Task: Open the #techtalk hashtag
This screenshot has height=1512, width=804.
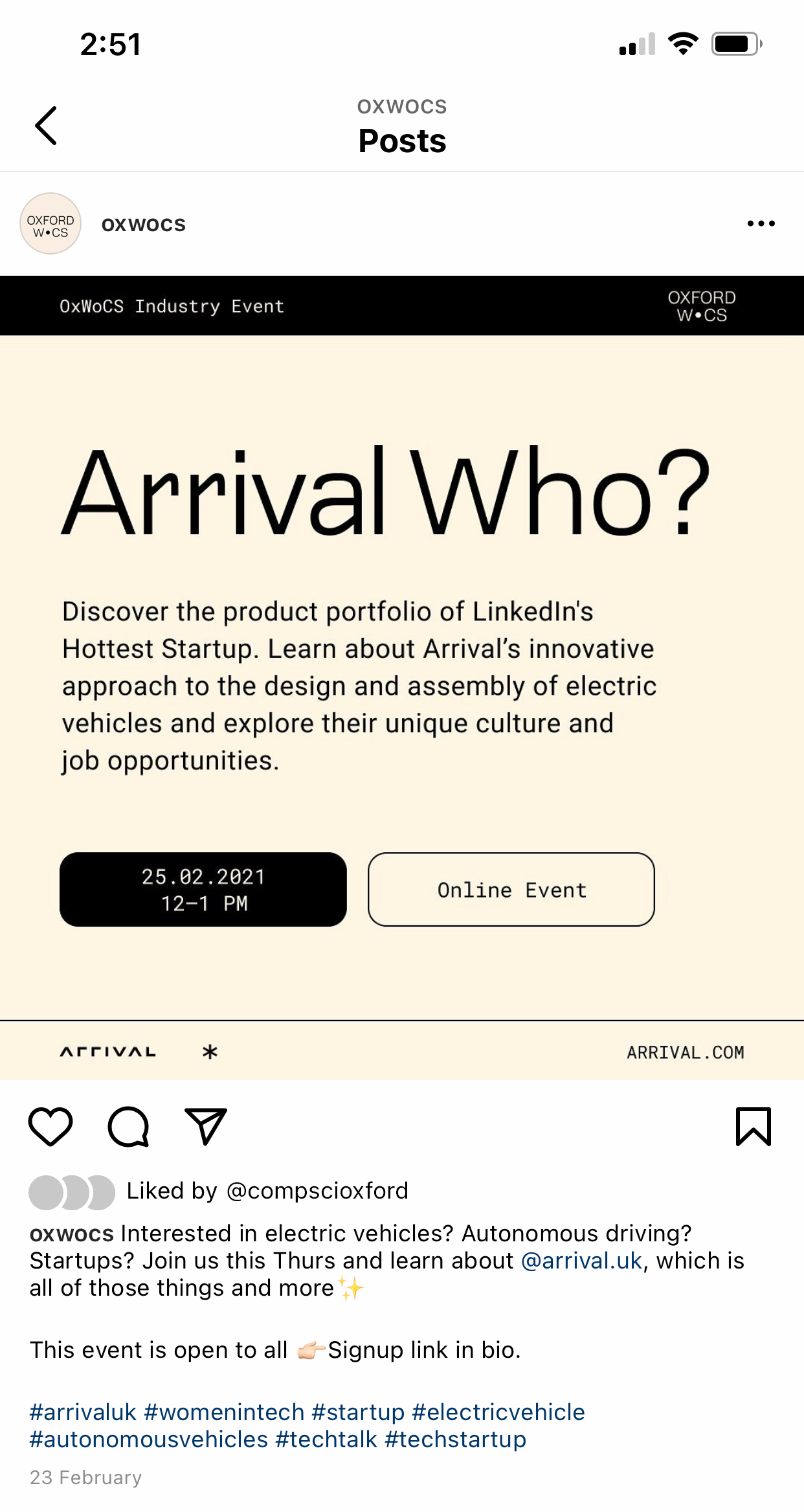Action: pyautogui.click(x=326, y=1439)
